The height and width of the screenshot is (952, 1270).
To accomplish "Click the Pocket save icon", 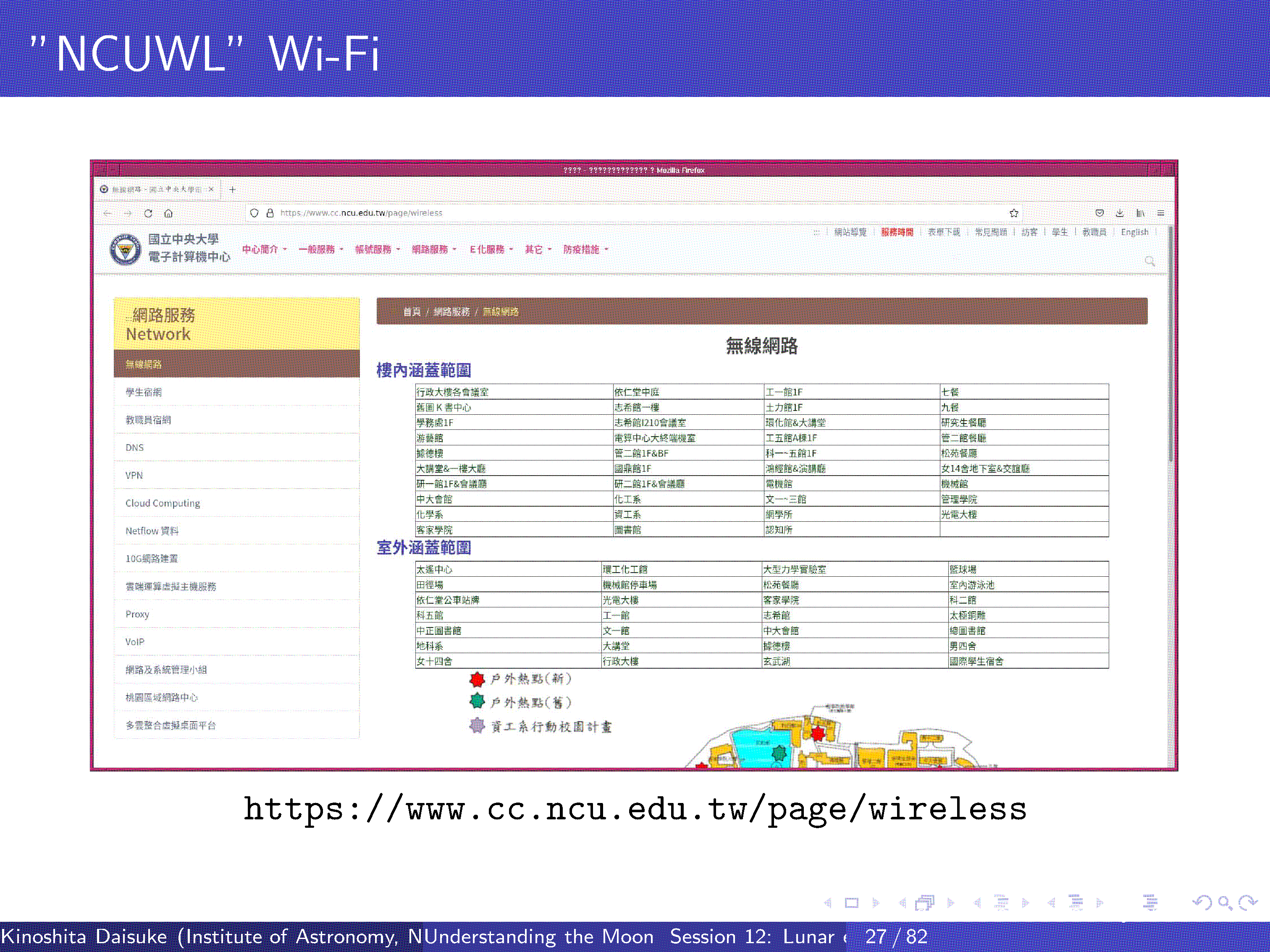I will tap(1099, 213).
